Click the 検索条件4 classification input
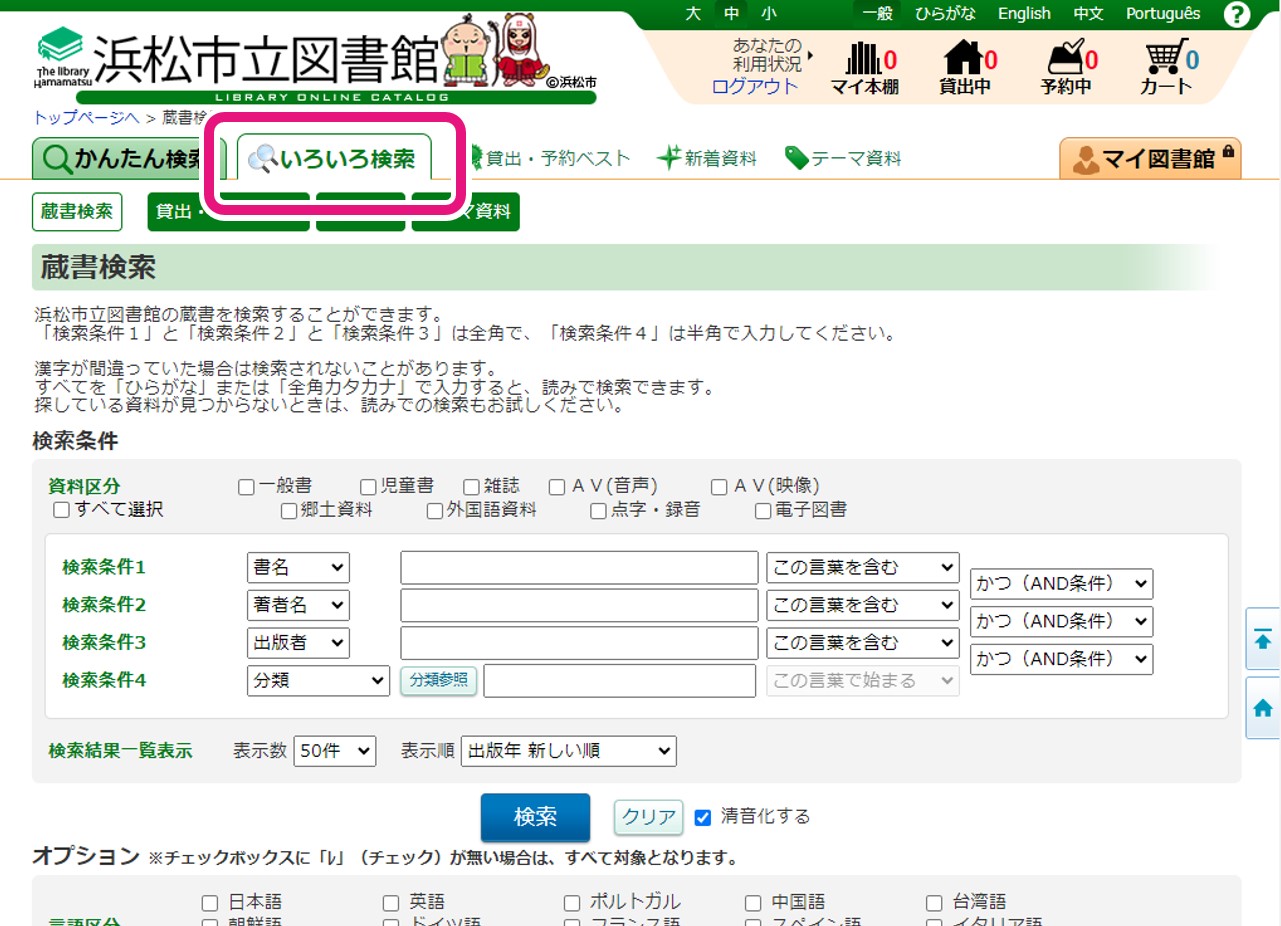Viewport: 1281px width, 926px height. click(x=620, y=681)
